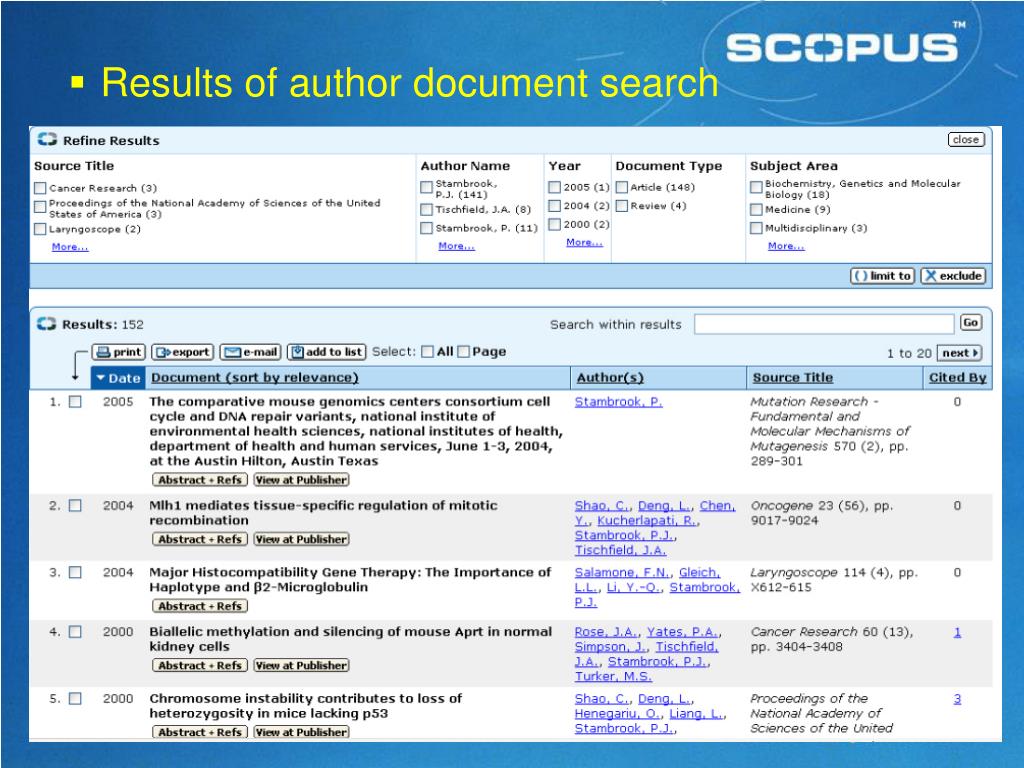Select result 3 checkbox
Image resolution: width=1024 pixels, height=768 pixels.
[x=76, y=572]
